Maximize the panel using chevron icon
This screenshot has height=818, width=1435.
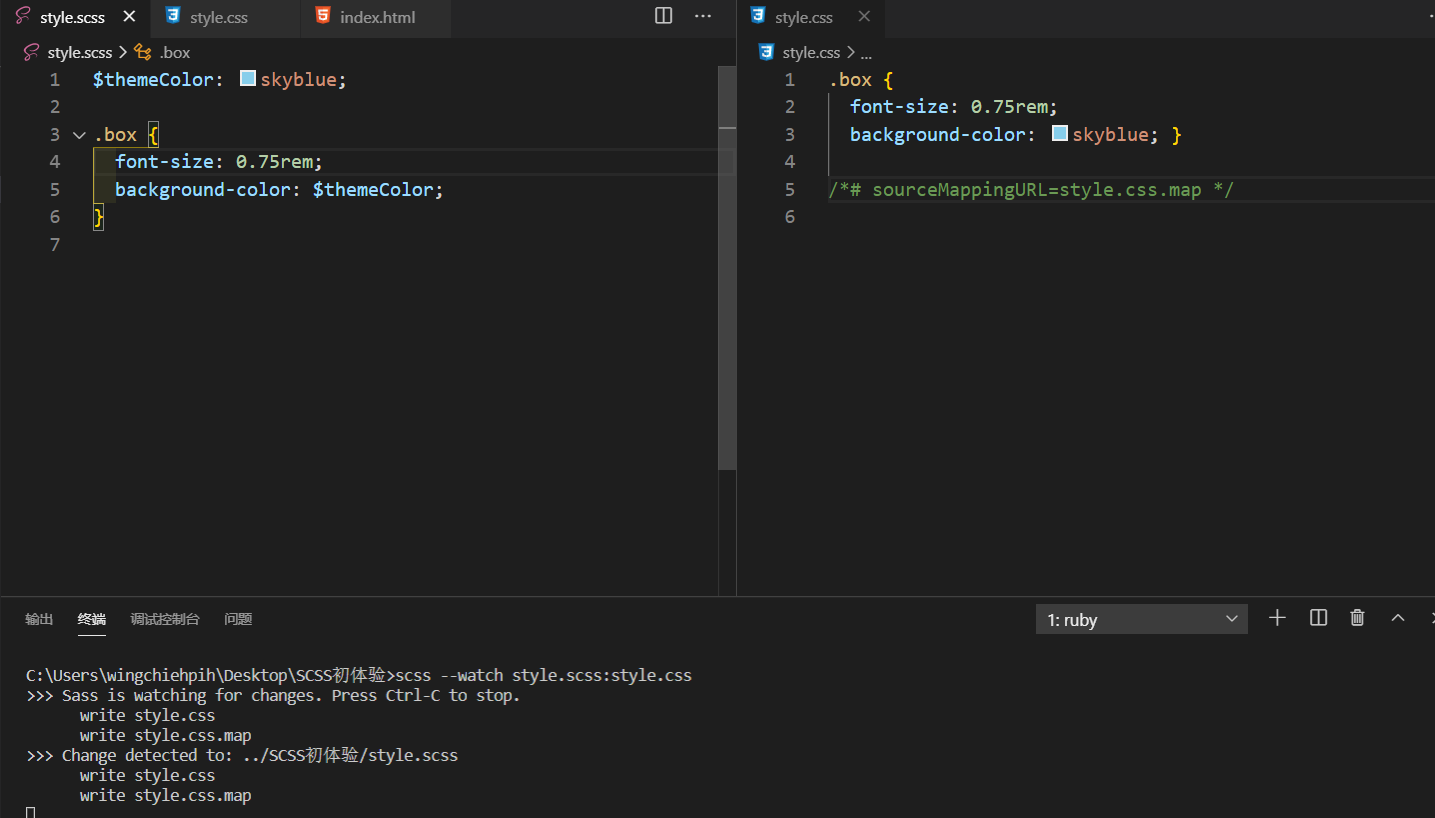point(1397,618)
